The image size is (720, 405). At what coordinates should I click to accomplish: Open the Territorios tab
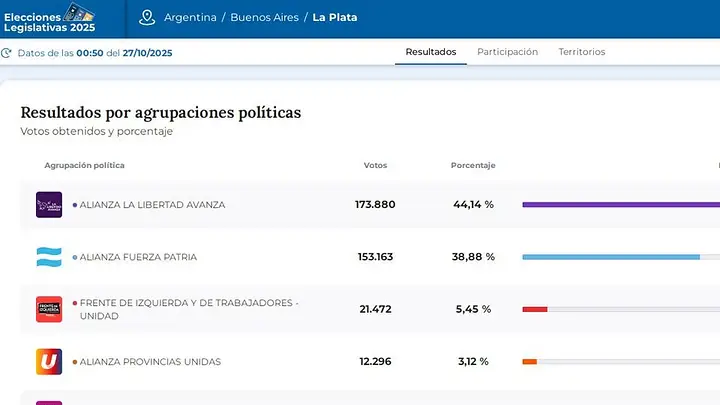click(582, 52)
